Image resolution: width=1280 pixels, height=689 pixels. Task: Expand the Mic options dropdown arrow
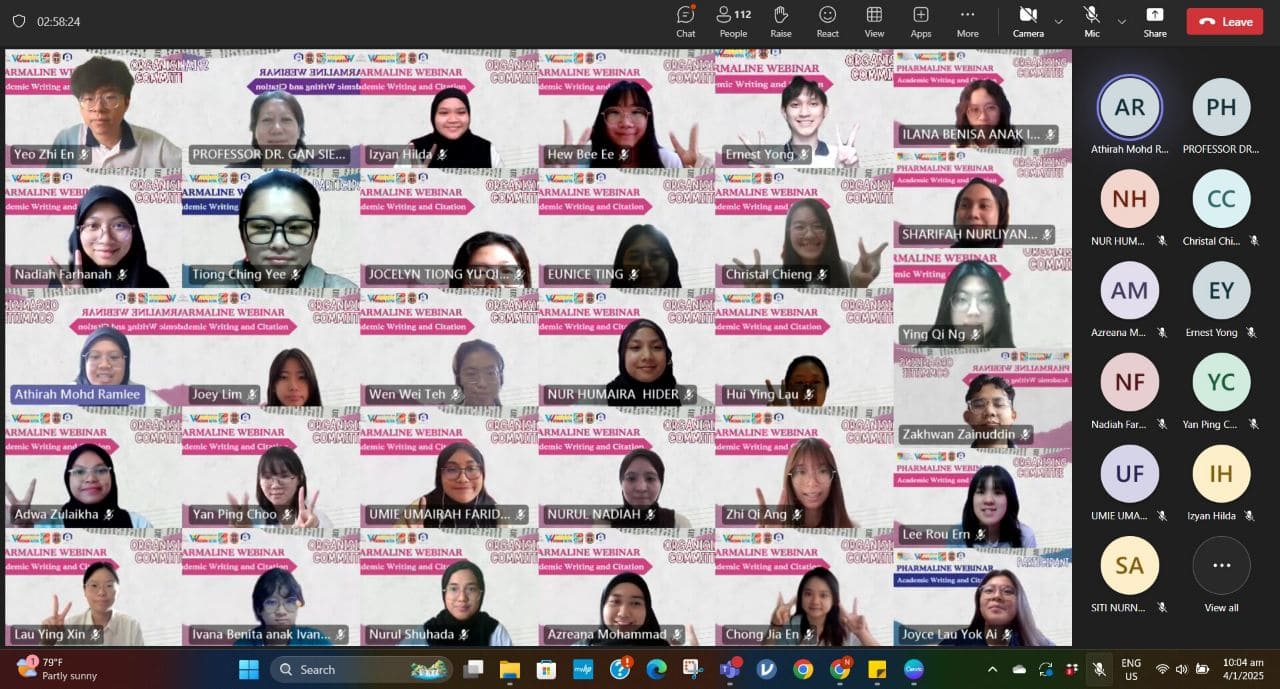click(1121, 21)
